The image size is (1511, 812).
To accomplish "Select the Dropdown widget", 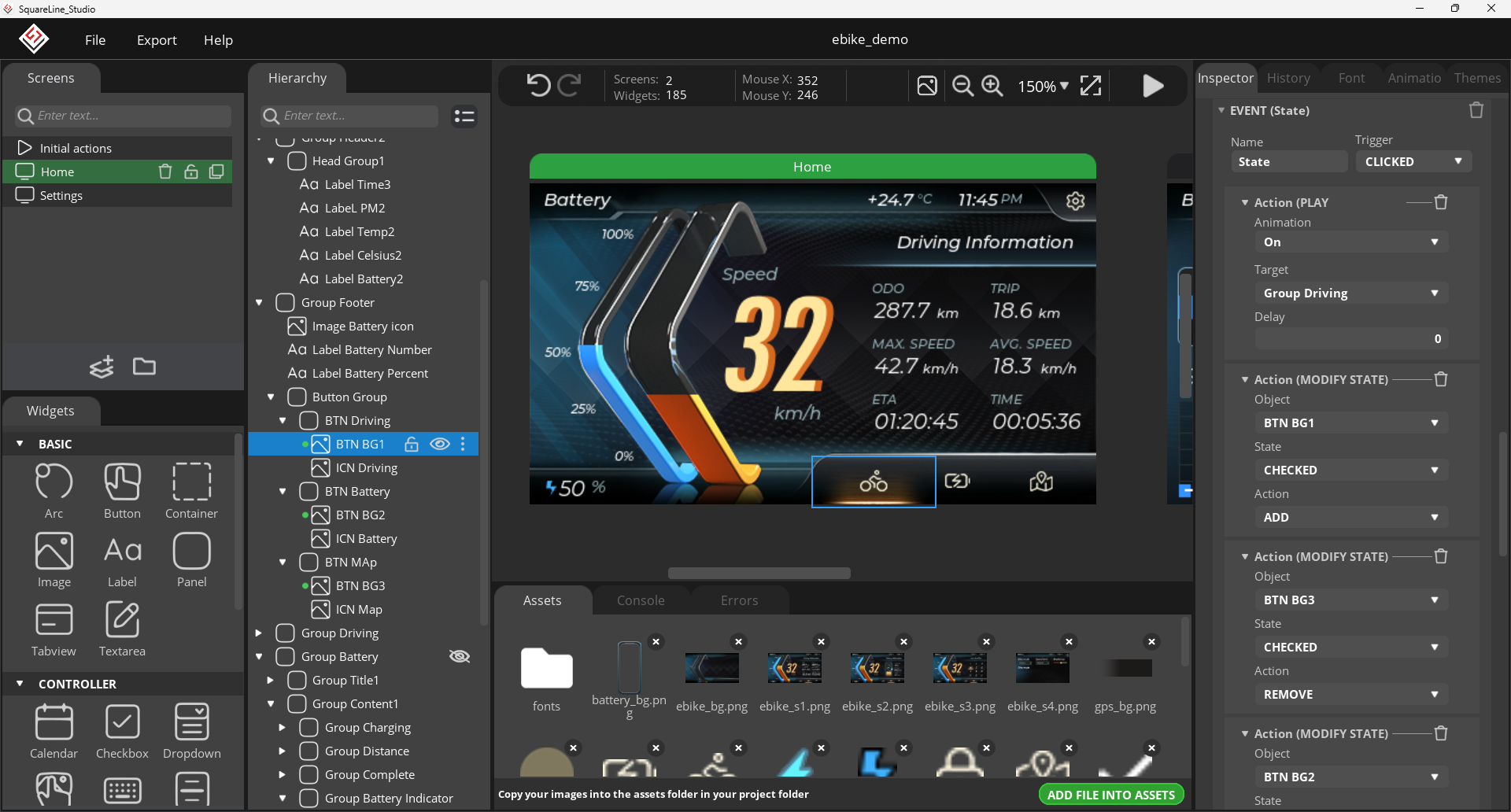I will click(x=192, y=731).
